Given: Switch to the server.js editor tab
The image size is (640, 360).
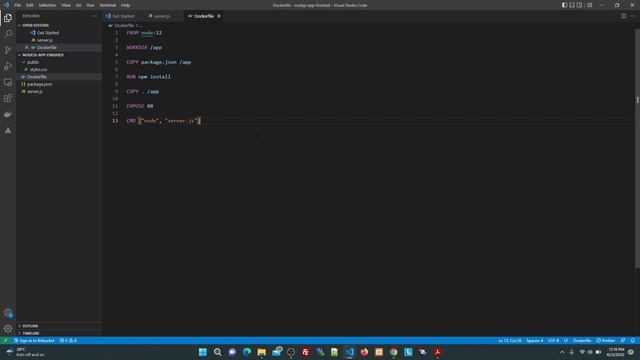Looking at the screenshot, I should click(163, 16).
